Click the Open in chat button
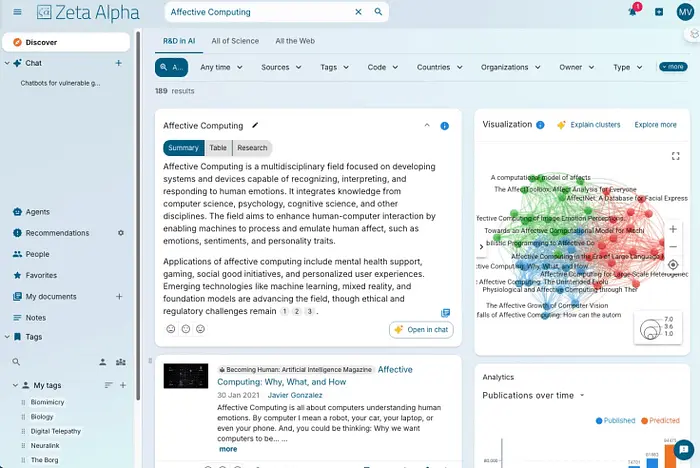The height and width of the screenshot is (468, 700). click(421, 329)
